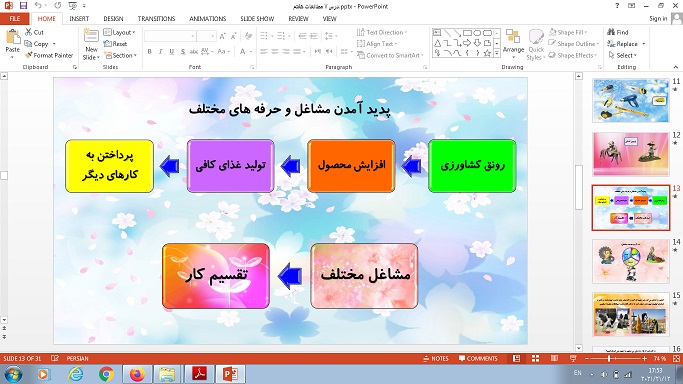Switch to the DESIGN tab

click(x=113, y=19)
